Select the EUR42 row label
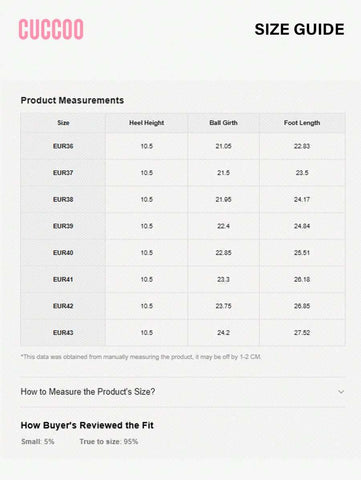 (x=63, y=306)
